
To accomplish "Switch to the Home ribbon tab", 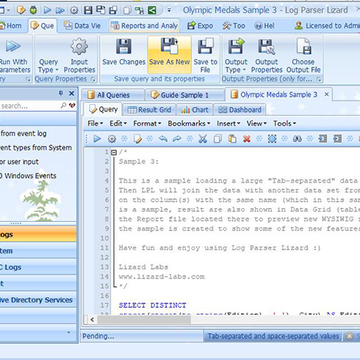I will click(11, 26).
